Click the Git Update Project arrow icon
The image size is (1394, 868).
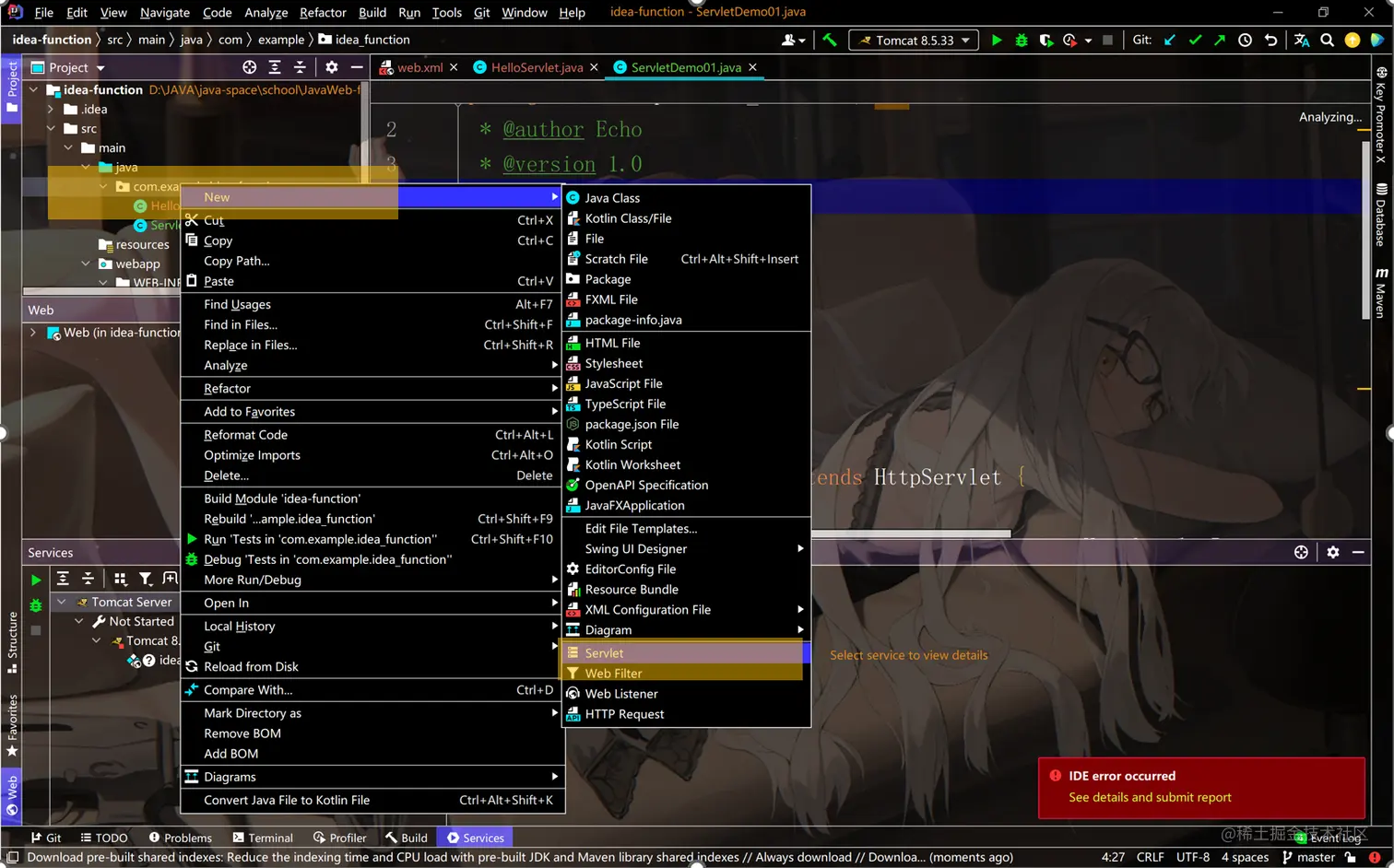point(1170,40)
